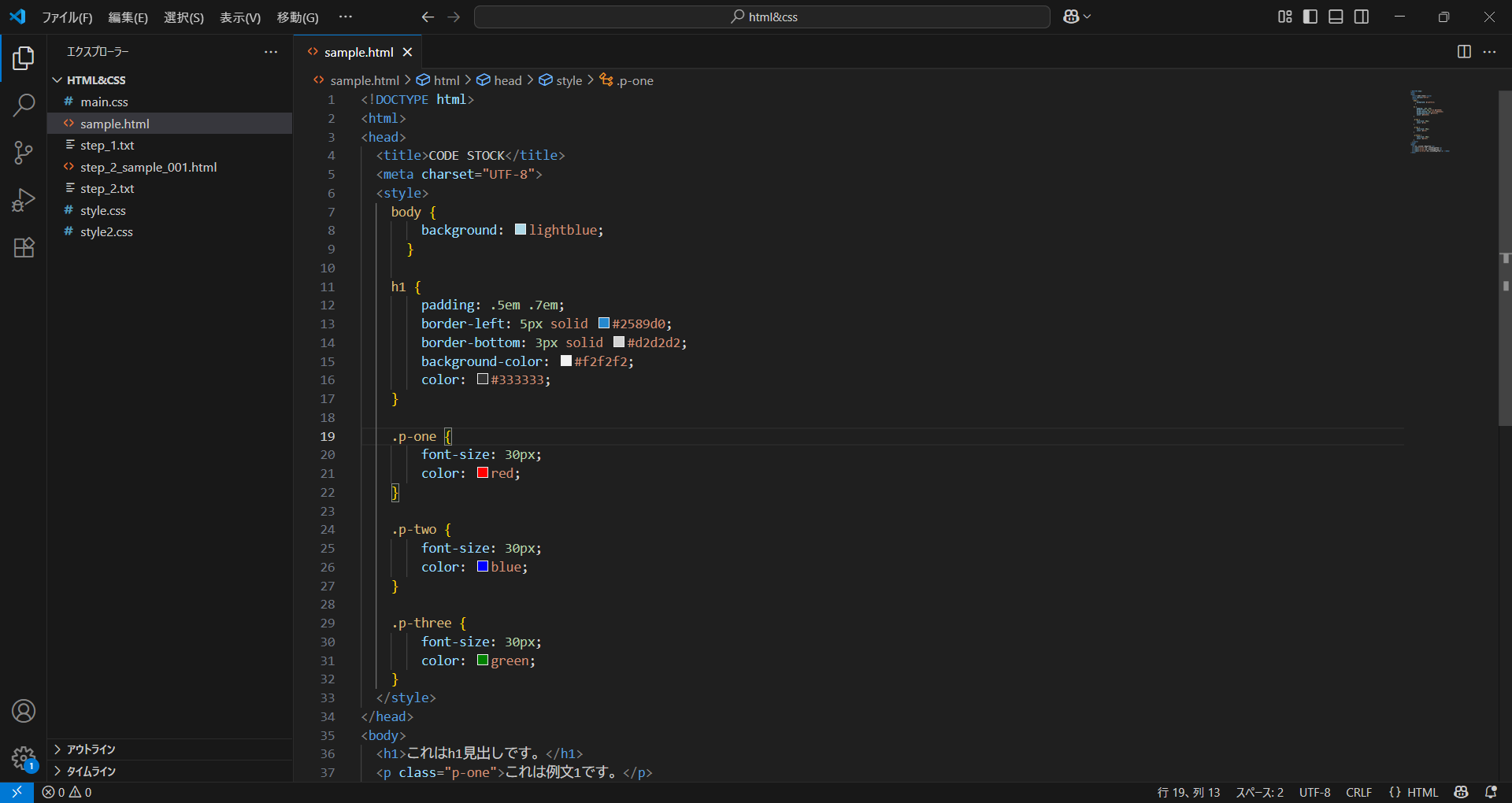Open the 表示(V) menu

[x=239, y=17]
